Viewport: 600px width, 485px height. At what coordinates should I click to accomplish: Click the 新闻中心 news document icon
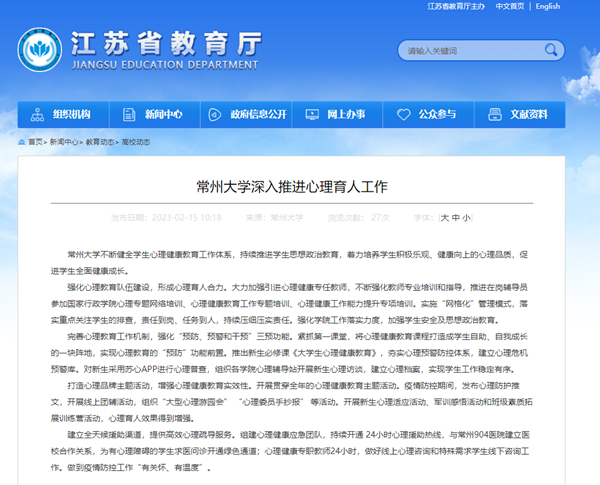[x=129, y=114]
